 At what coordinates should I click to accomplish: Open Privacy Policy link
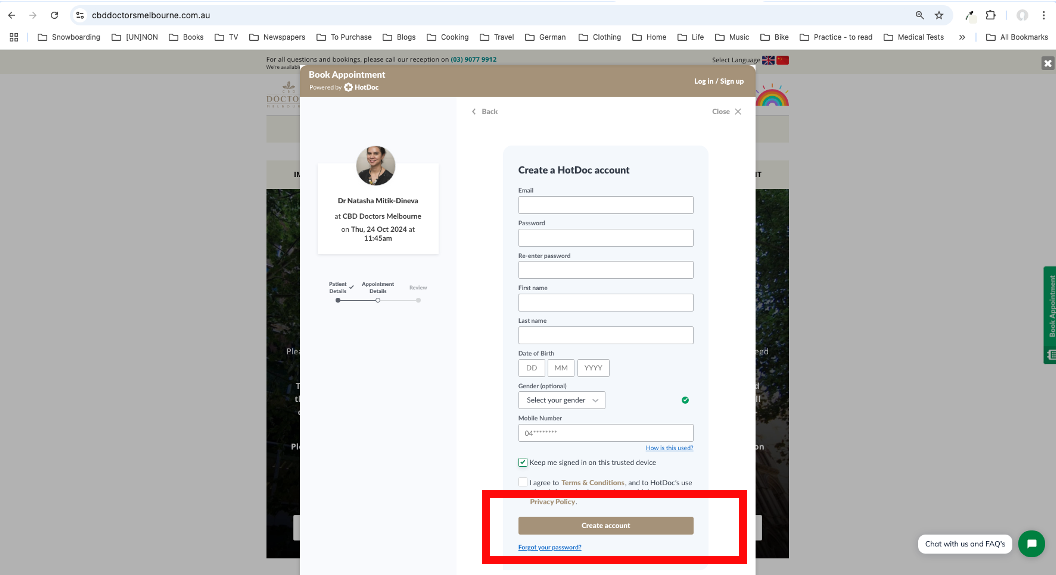tap(552, 502)
